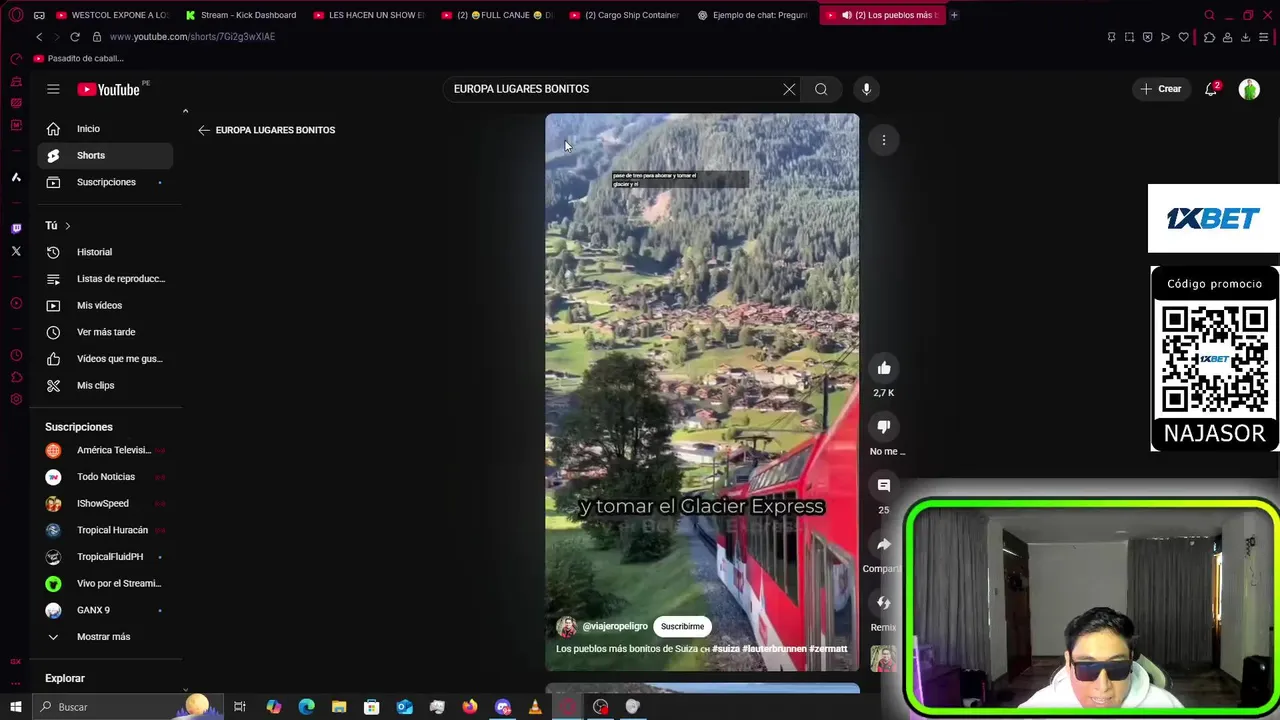The height and width of the screenshot is (720, 1280).
Task: Open the Short's sound thumbnail
Action: point(883,658)
